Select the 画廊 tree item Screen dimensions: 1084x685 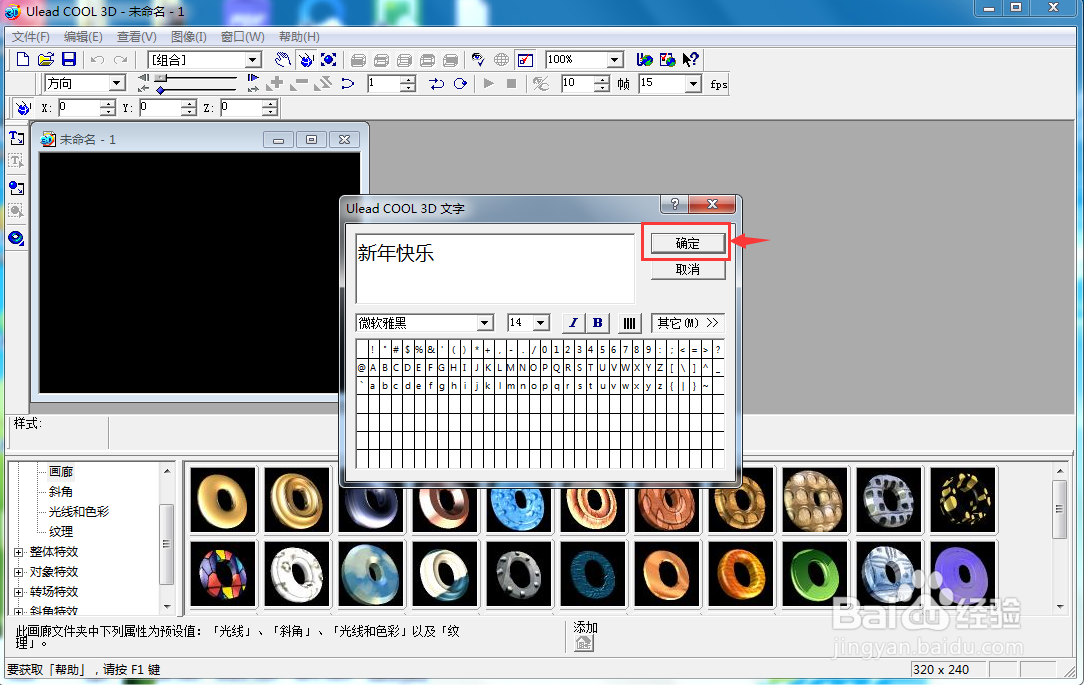tap(61, 472)
